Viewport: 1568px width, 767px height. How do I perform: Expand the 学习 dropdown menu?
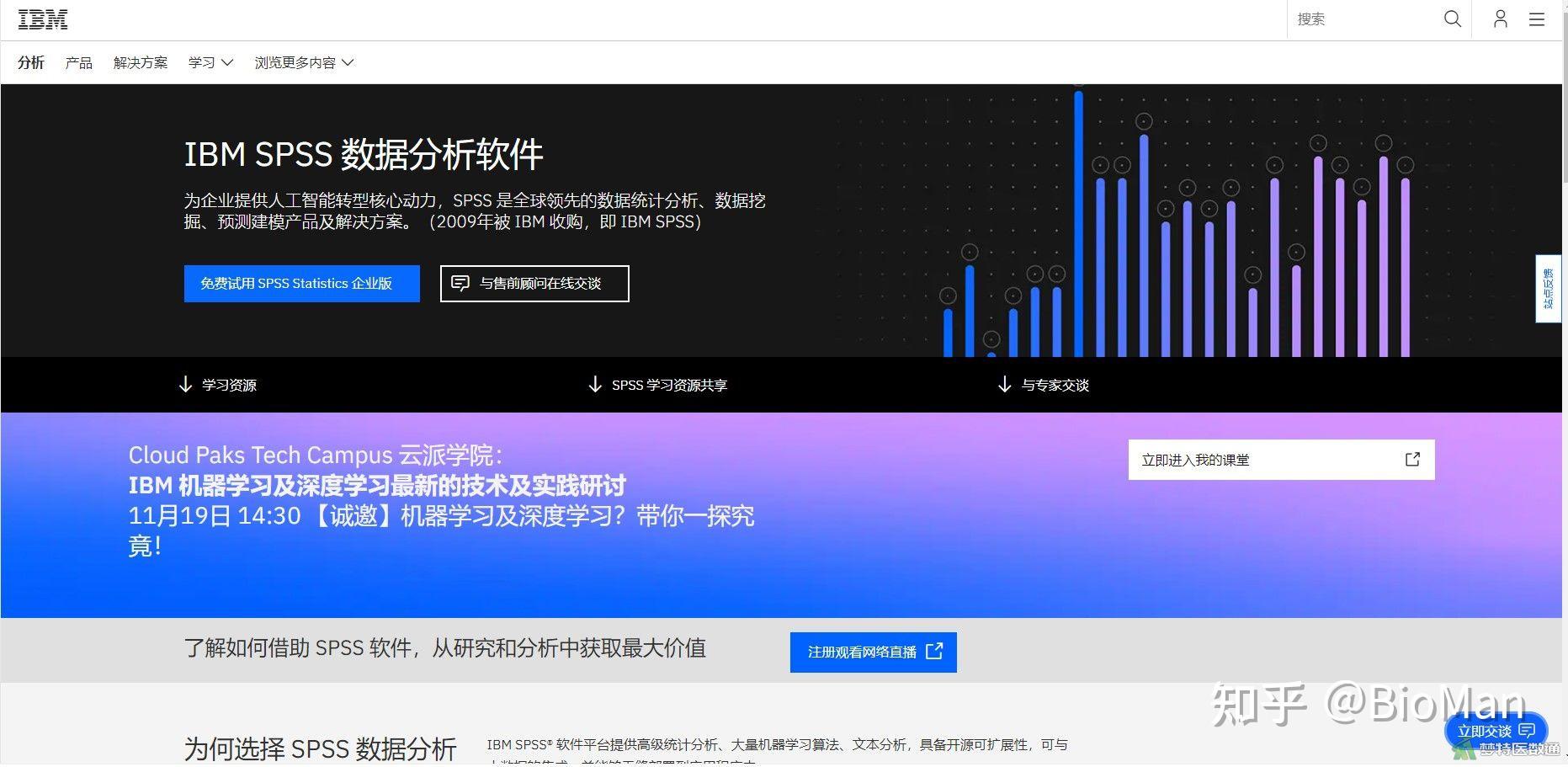210,62
